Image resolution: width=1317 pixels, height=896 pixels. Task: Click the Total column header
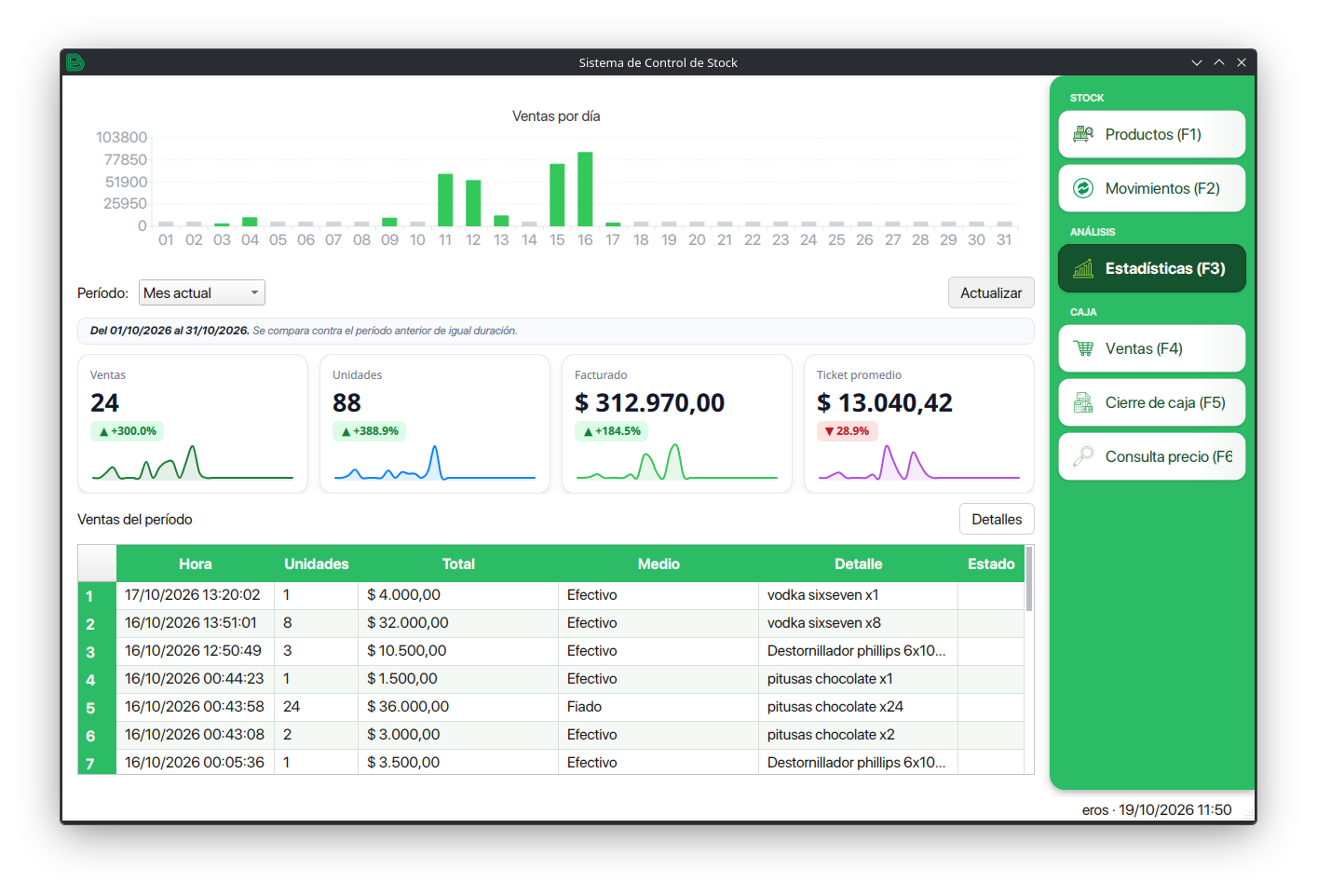458,563
